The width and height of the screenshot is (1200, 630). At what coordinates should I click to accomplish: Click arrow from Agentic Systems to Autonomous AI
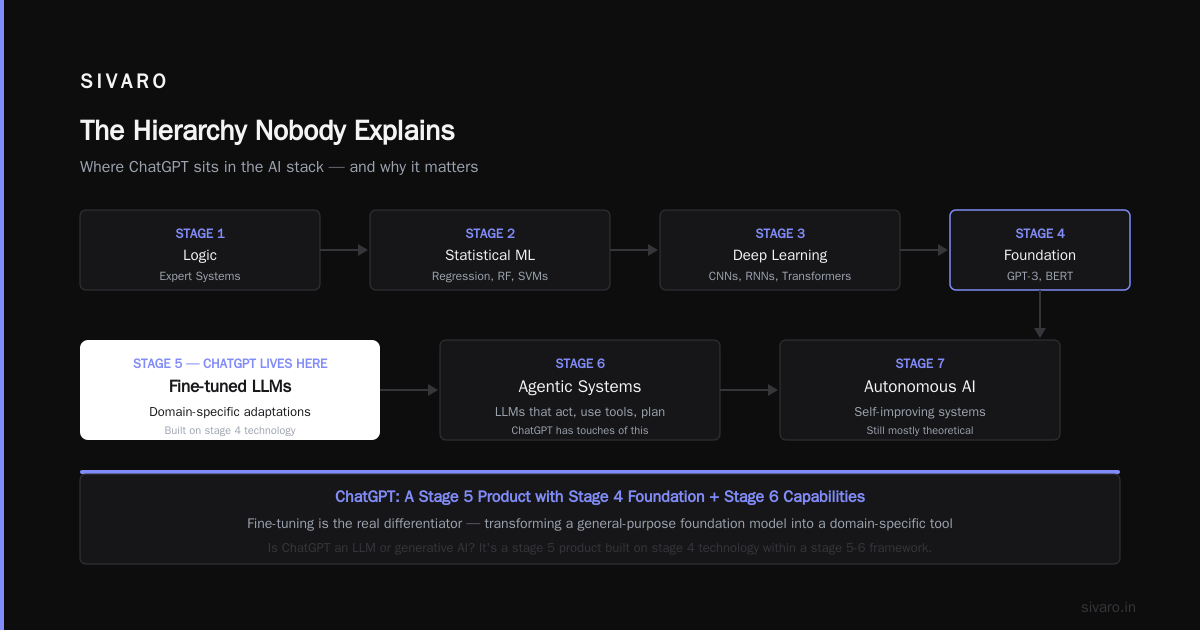click(x=750, y=390)
